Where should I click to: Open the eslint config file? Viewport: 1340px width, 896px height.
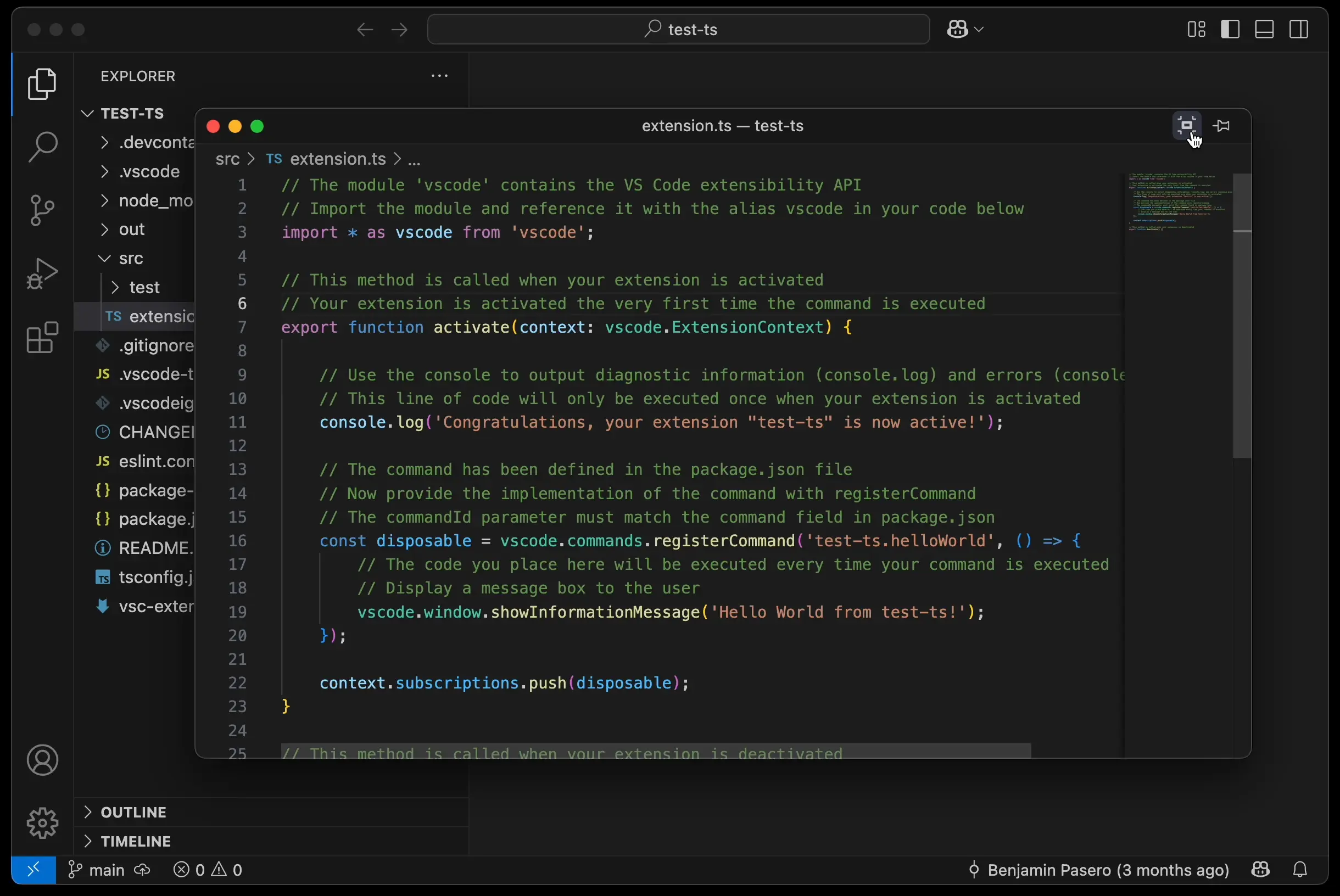135,461
